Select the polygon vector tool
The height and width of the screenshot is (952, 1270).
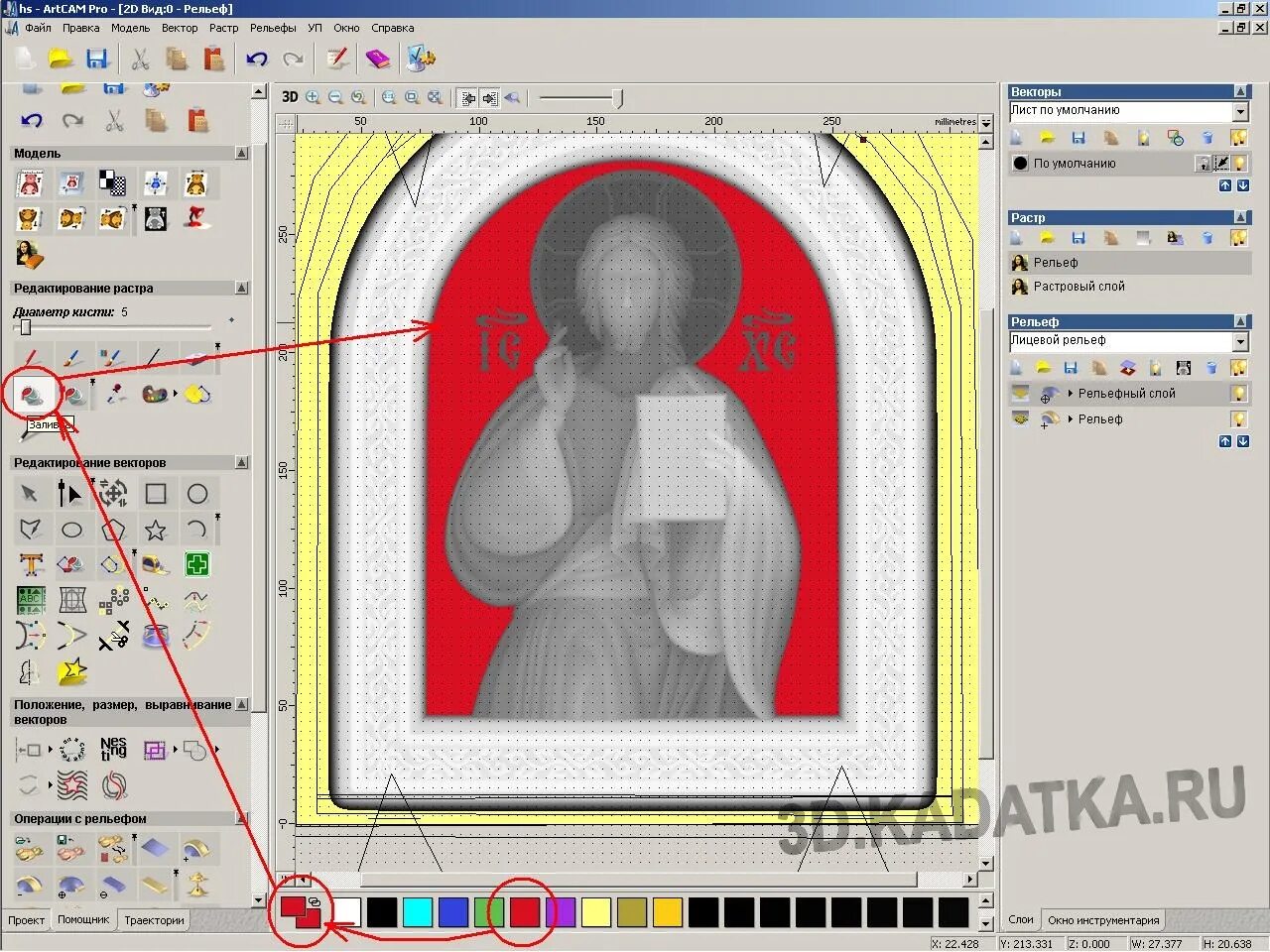pyautogui.click(x=113, y=530)
